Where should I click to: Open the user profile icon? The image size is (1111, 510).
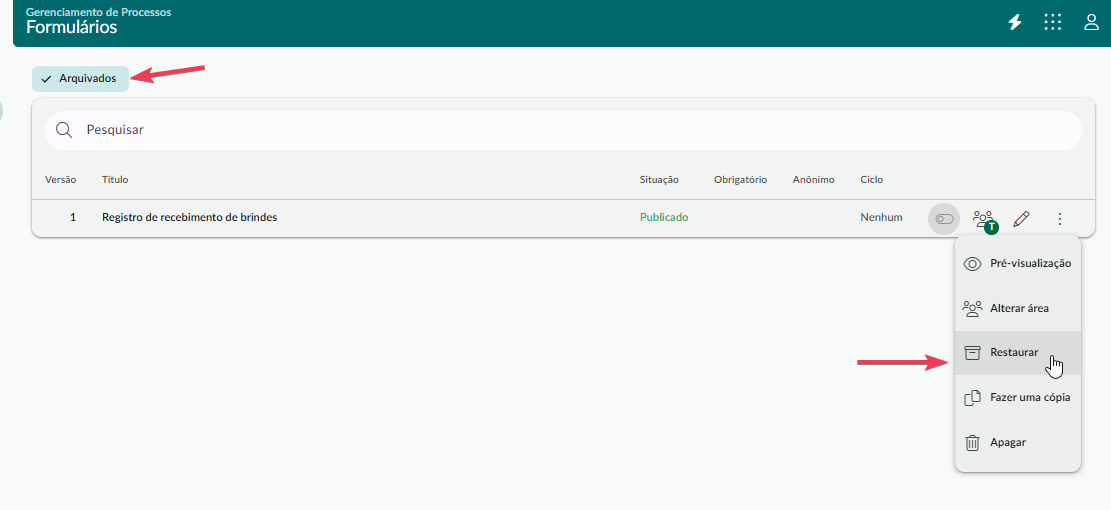pos(1091,23)
